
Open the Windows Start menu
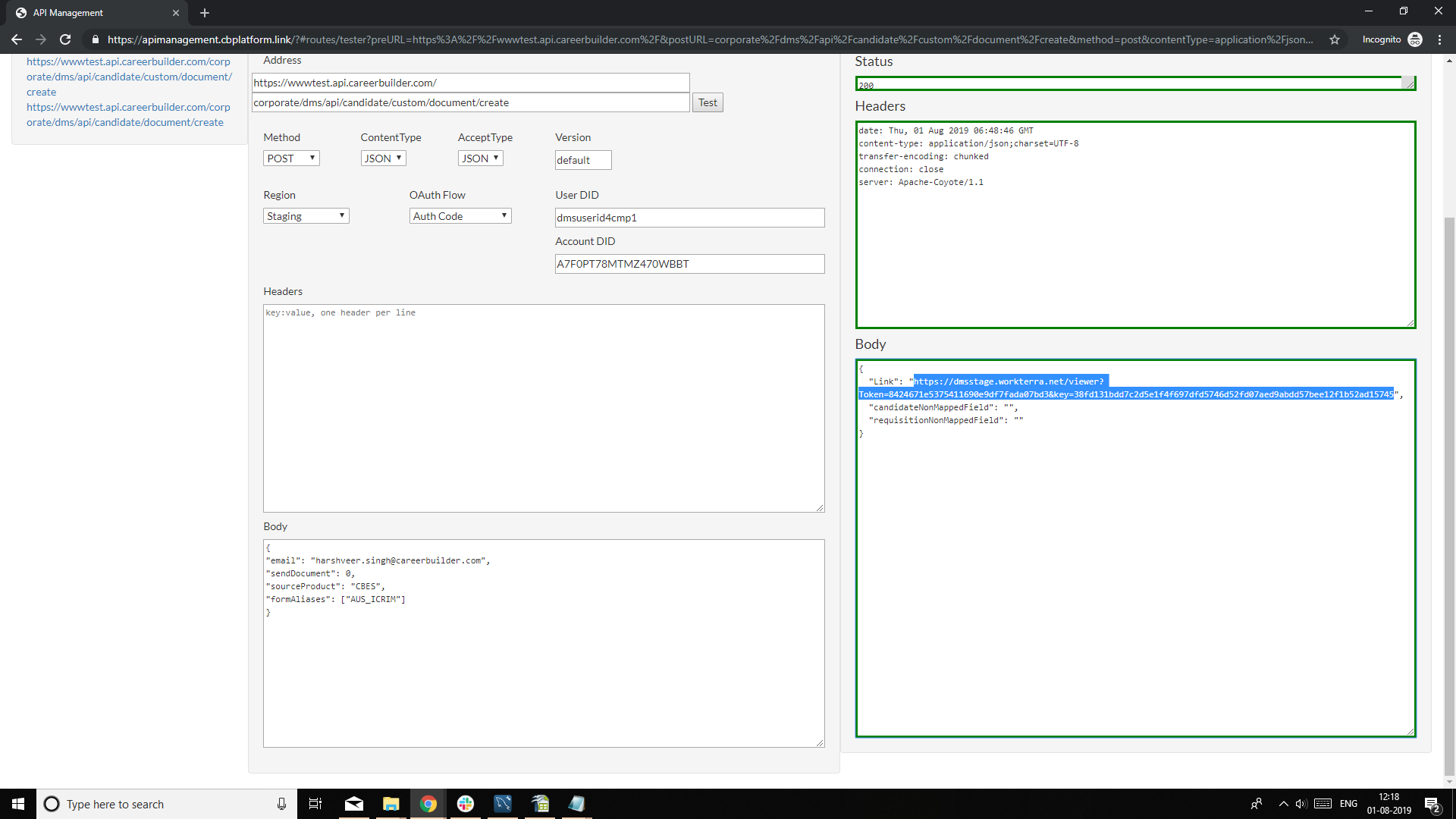click(x=18, y=804)
